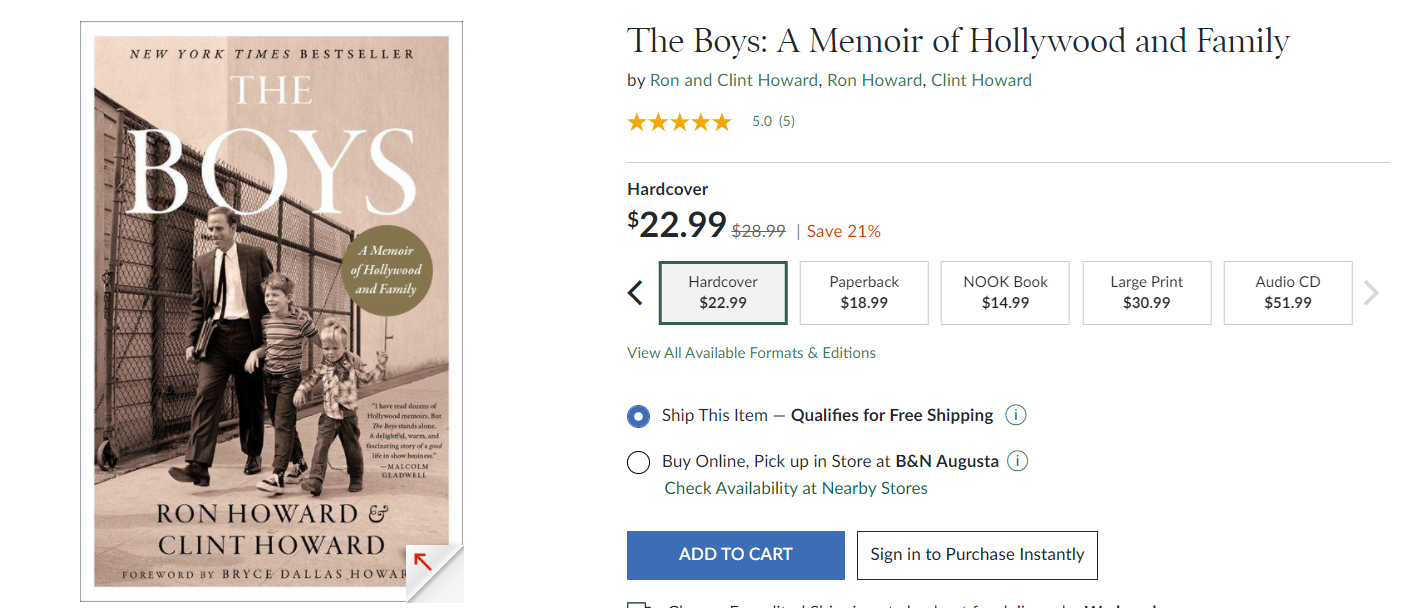Pick the Large Print $30.99 format

coord(1146,292)
